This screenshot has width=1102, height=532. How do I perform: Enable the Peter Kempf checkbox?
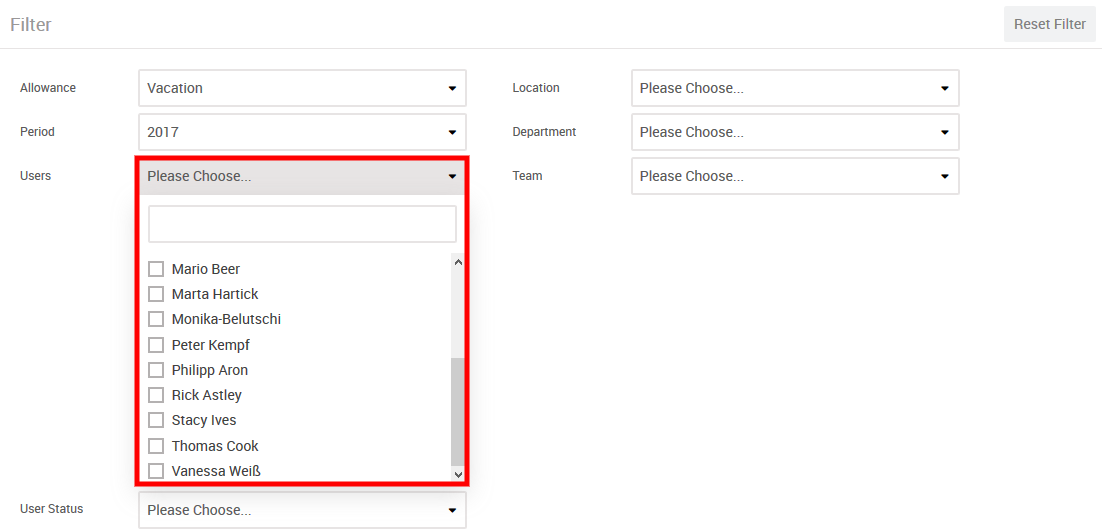pyautogui.click(x=156, y=345)
